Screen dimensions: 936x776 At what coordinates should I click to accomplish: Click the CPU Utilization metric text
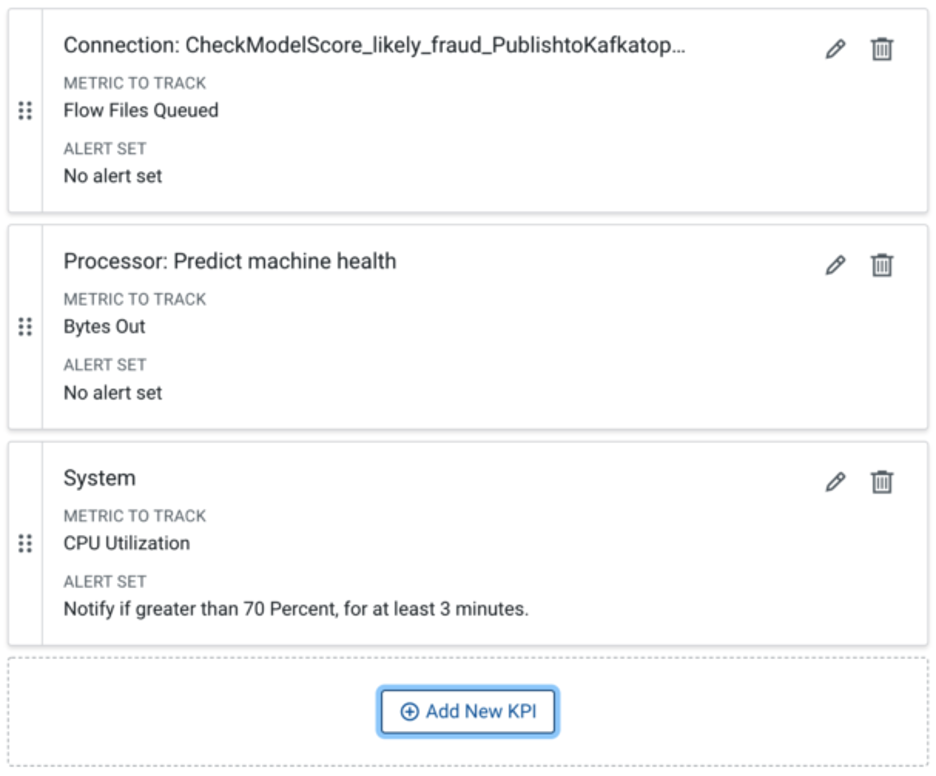click(127, 544)
